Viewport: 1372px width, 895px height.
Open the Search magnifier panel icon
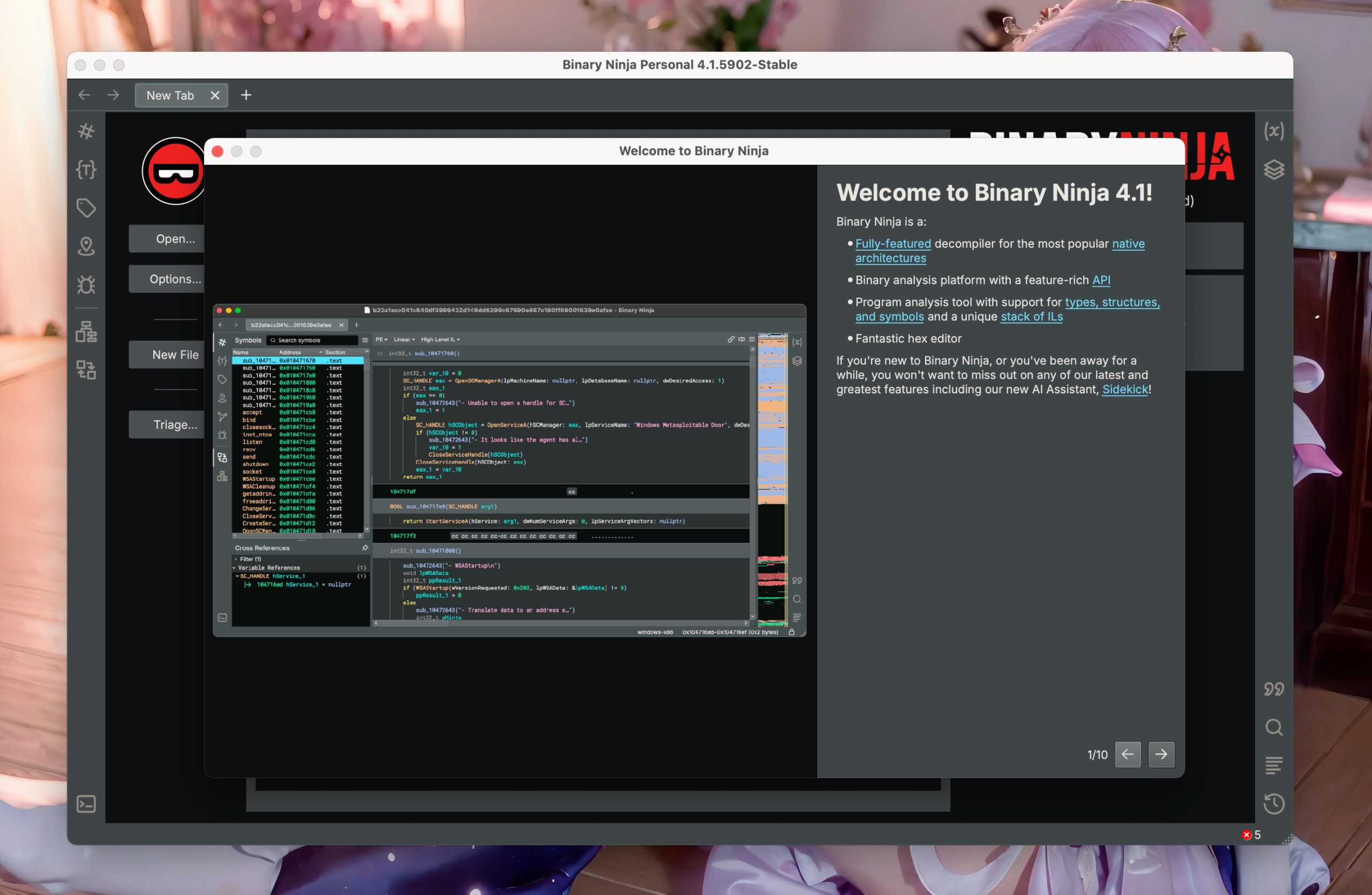pyautogui.click(x=1274, y=727)
